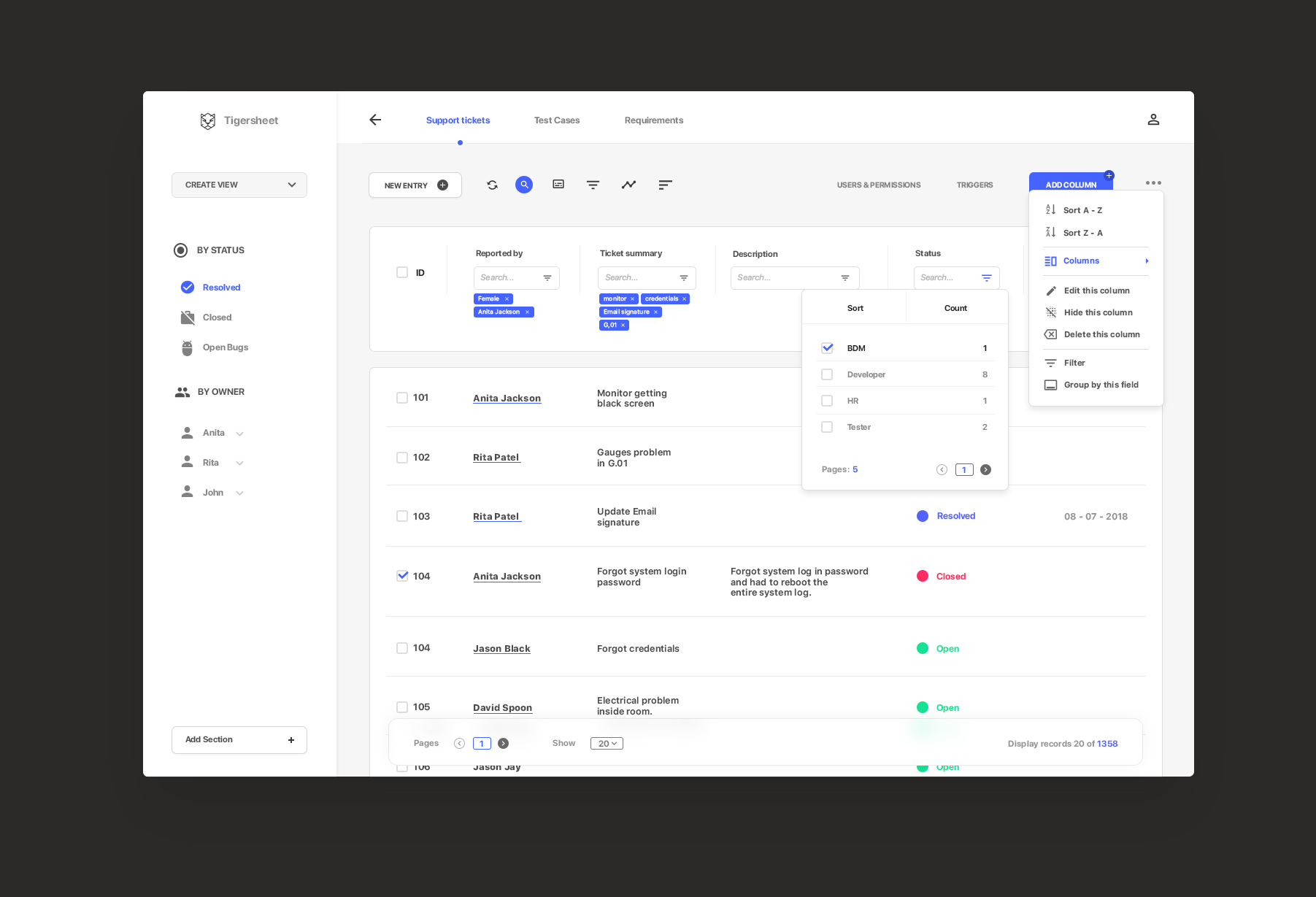Expand the Rita owner chevron
1316x897 pixels.
pos(239,463)
